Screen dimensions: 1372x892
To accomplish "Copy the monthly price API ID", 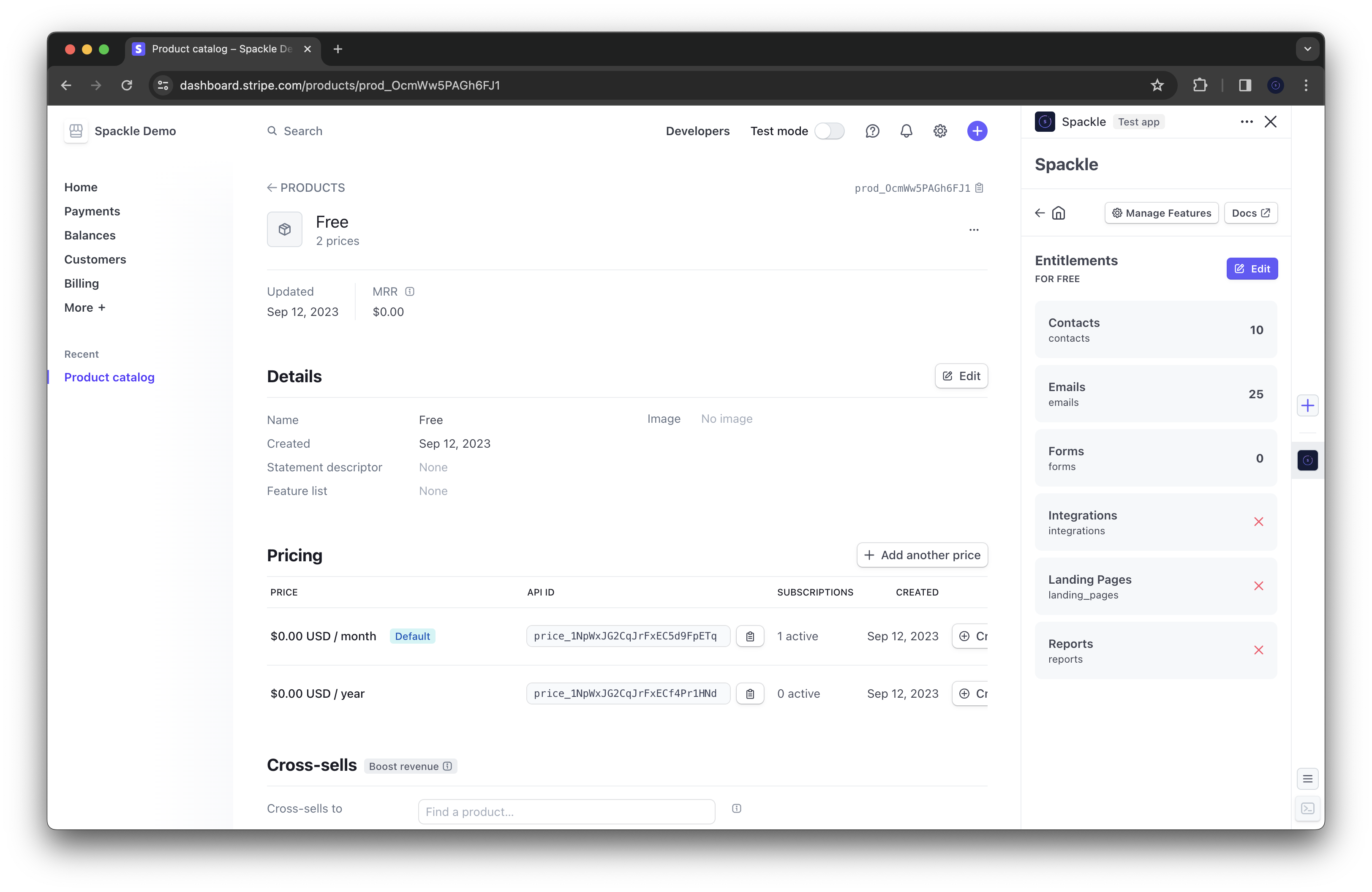I will coord(750,636).
